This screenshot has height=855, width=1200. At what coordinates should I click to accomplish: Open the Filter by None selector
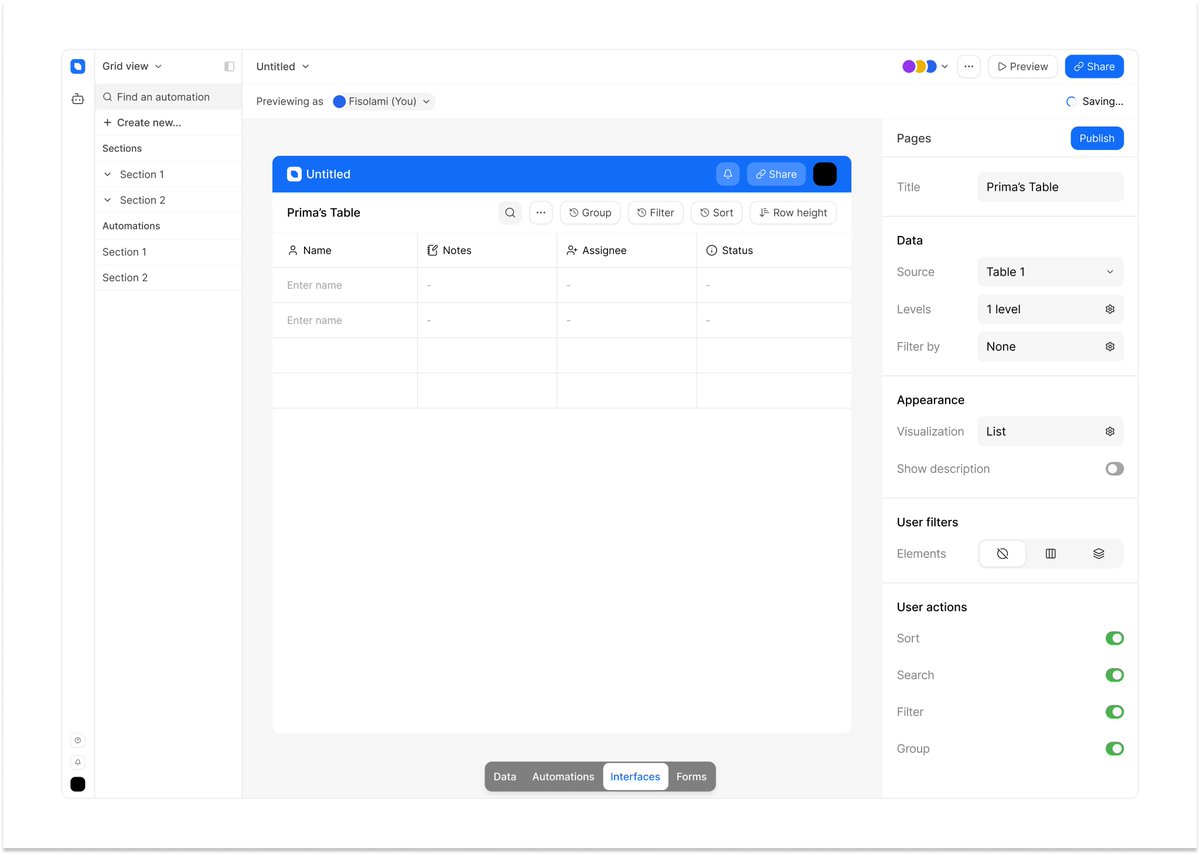click(1050, 347)
